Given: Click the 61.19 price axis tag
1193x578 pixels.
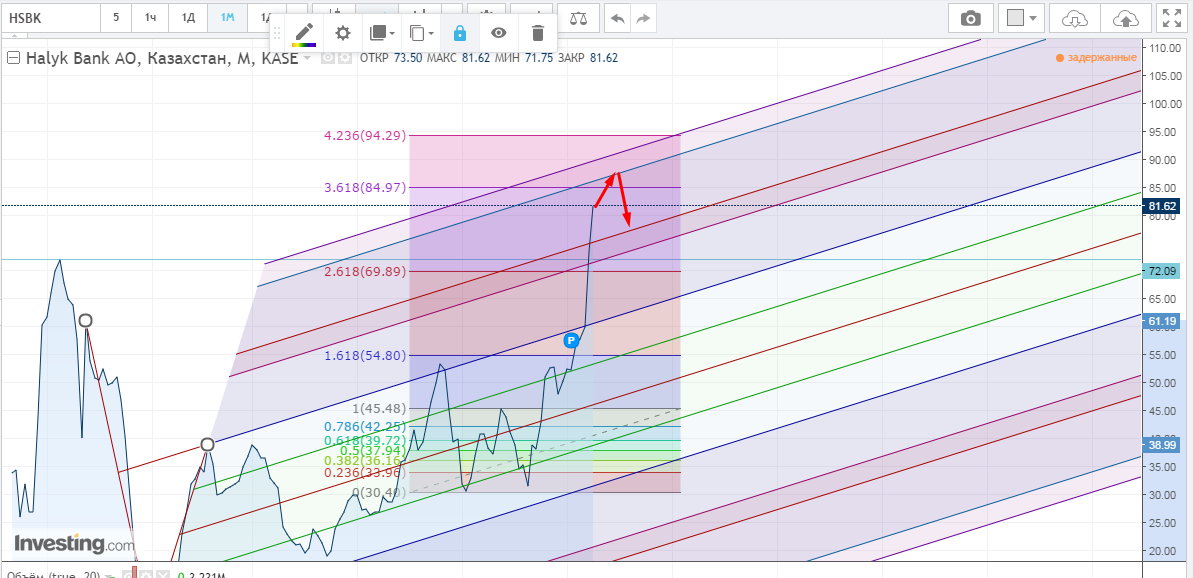Looking at the screenshot, I should [x=1161, y=322].
